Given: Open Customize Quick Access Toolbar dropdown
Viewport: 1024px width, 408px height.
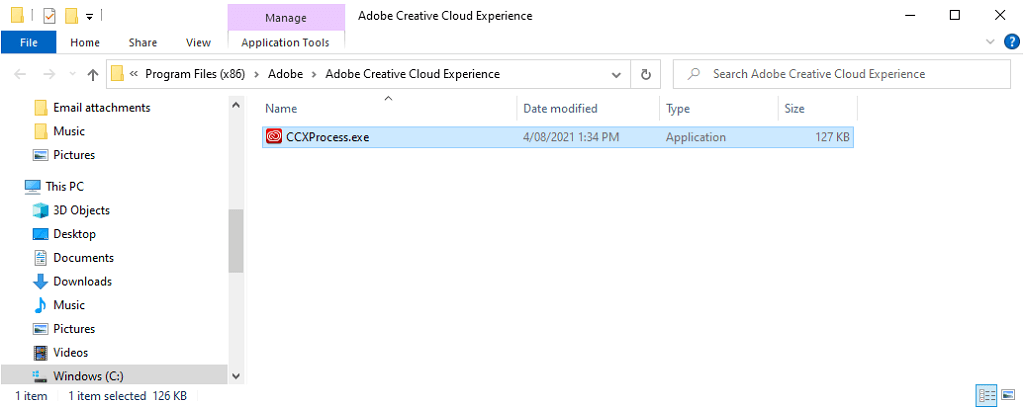Looking at the screenshot, I should tap(89, 16).
